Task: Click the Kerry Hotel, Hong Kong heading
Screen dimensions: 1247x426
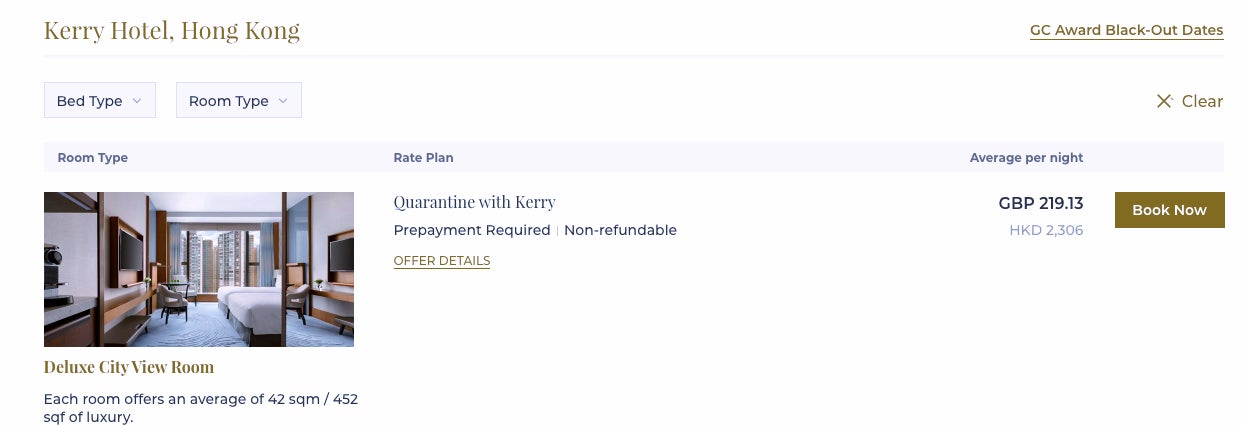Action: coord(172,30)
